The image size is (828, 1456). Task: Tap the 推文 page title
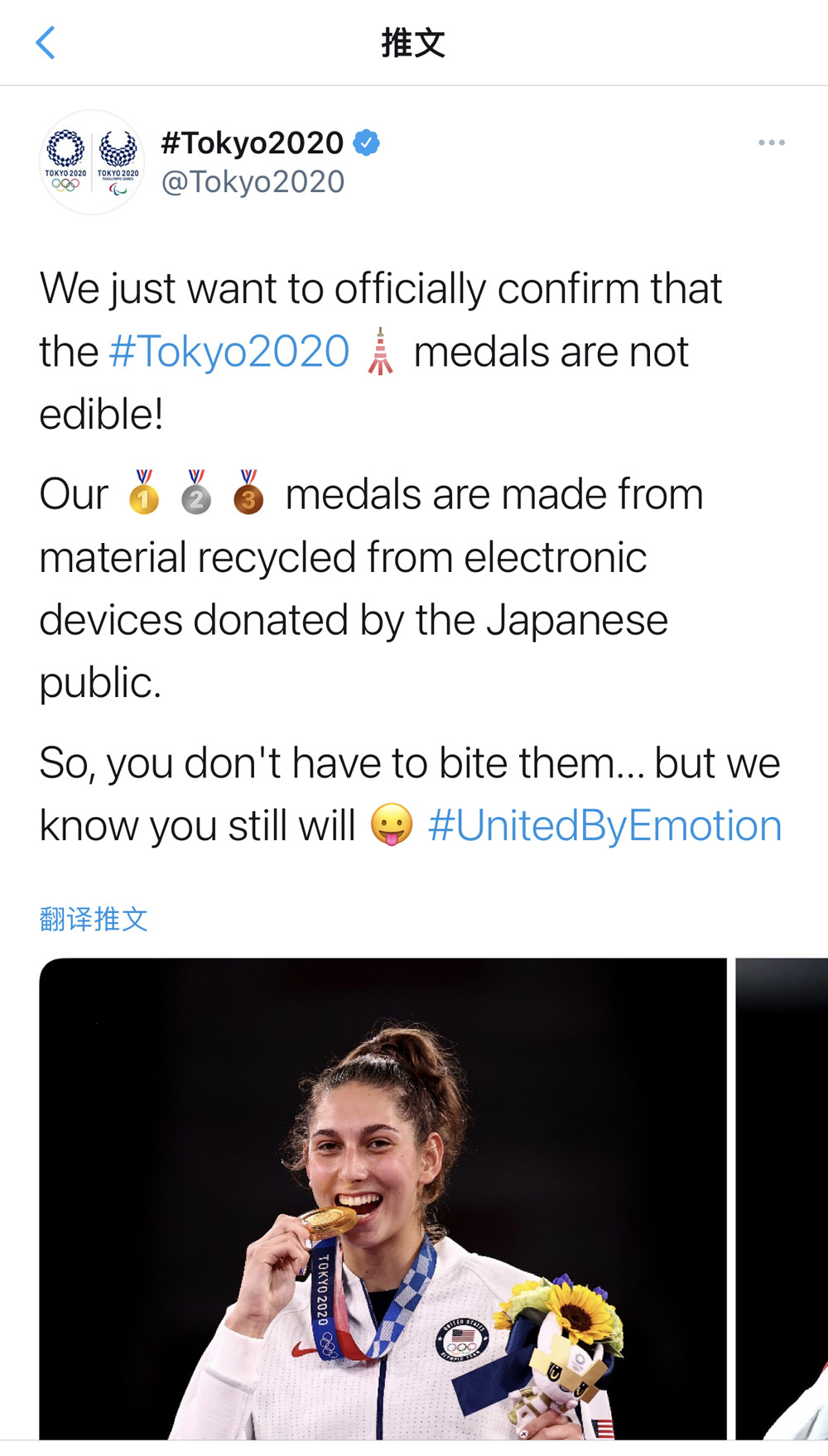click(413, 43)
